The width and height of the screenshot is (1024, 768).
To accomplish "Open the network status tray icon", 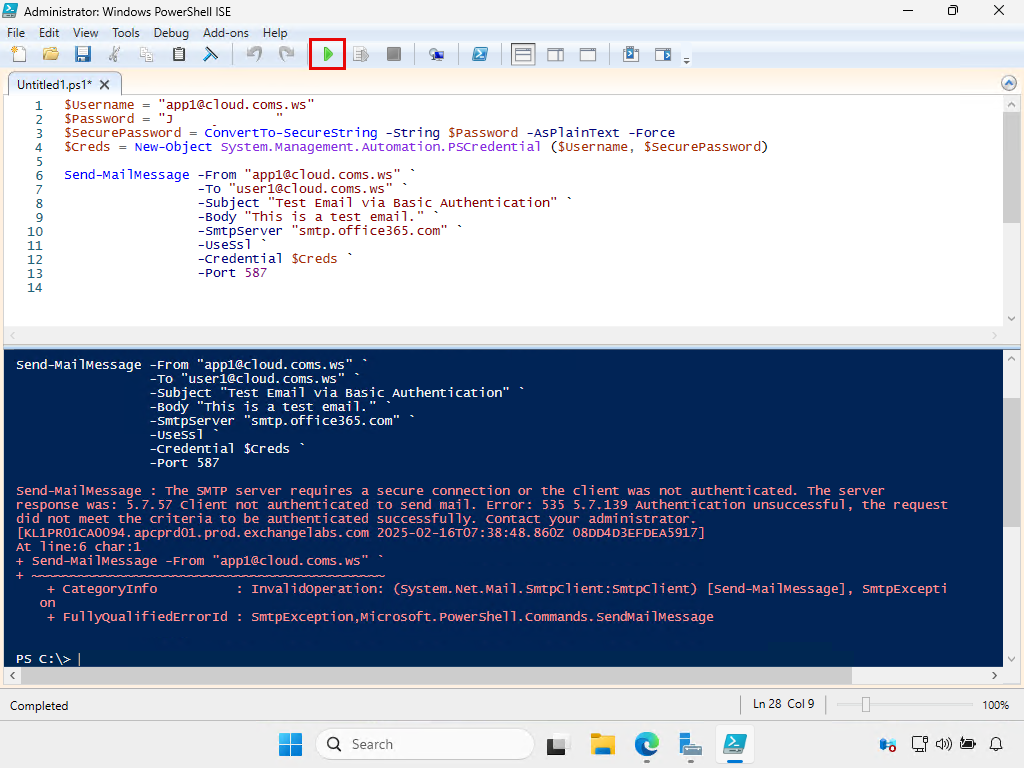I will pyautogui.click(x=920, y=744).
